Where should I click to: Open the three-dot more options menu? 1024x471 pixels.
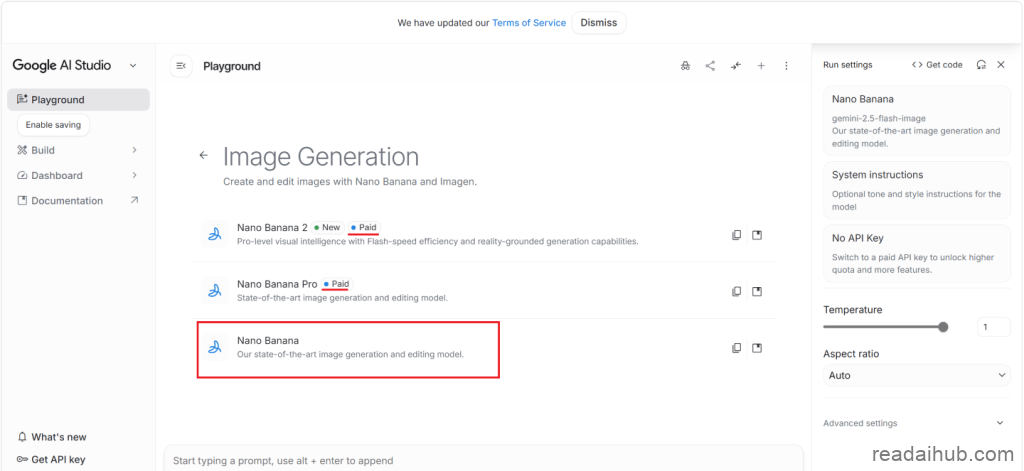(x=786, y=66)
